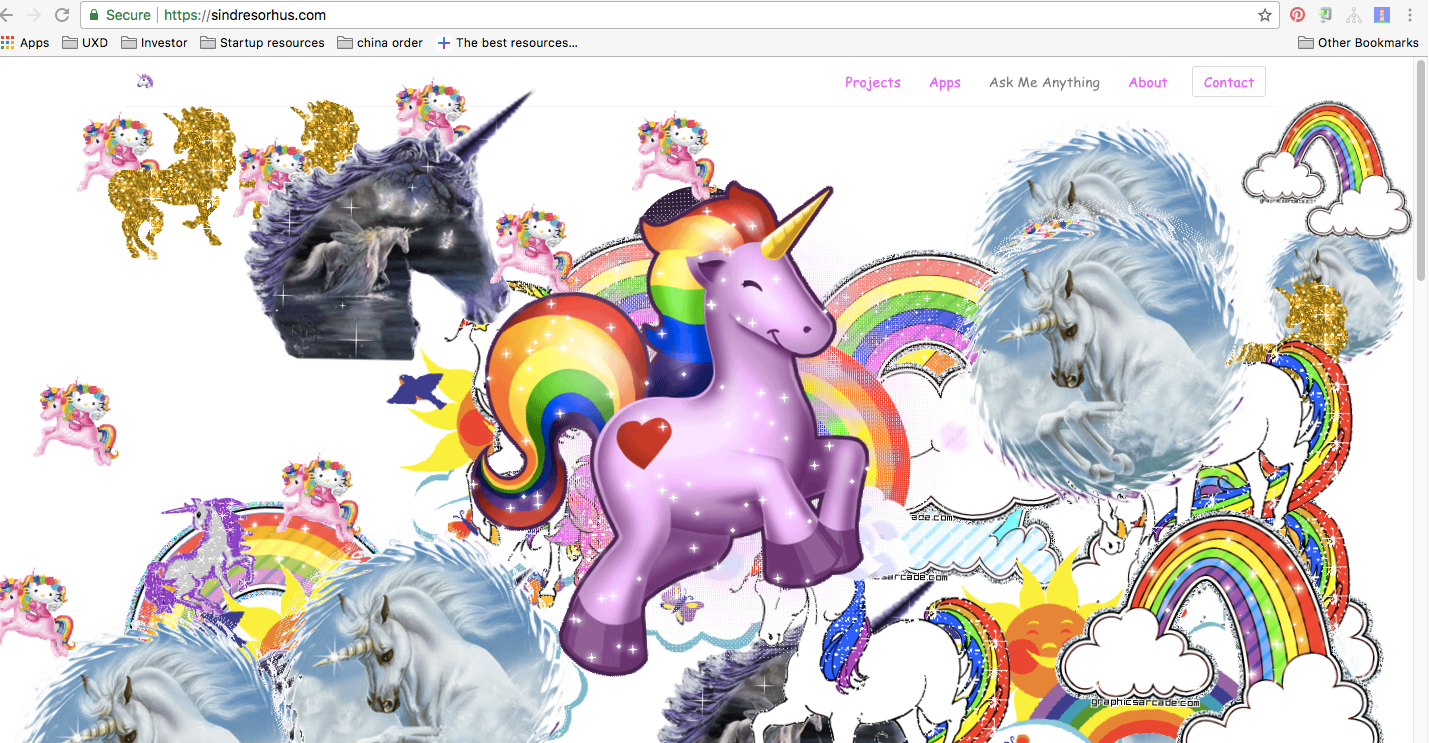Viewport: 1429px width, 743px height.
Task: Click the tree-diagram extension icon
Action: coord(1354,15)
